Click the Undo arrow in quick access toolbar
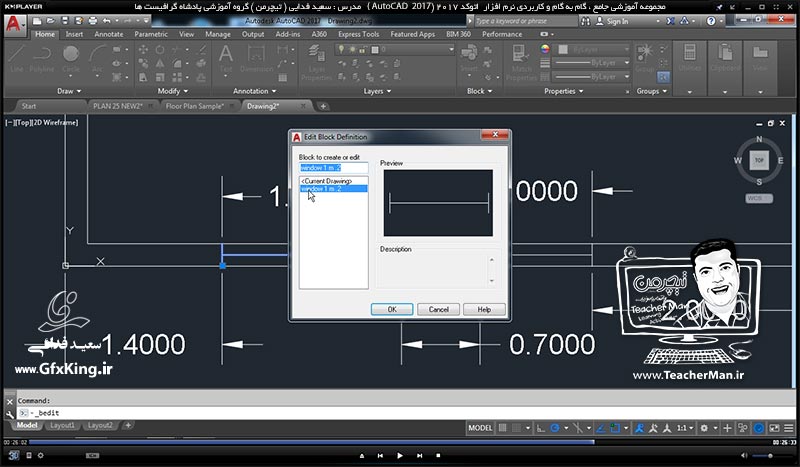The height and width of the screenshot is (467, 800). click(106, 21)
